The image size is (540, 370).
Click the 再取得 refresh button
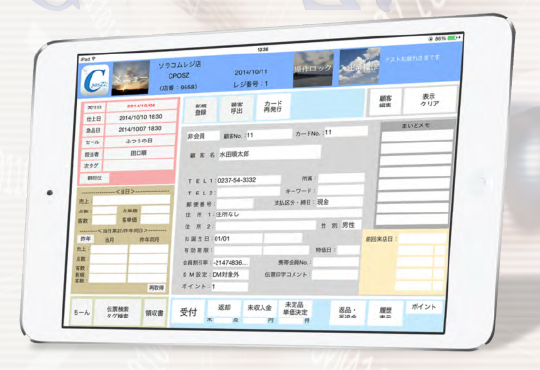point(156,287)
